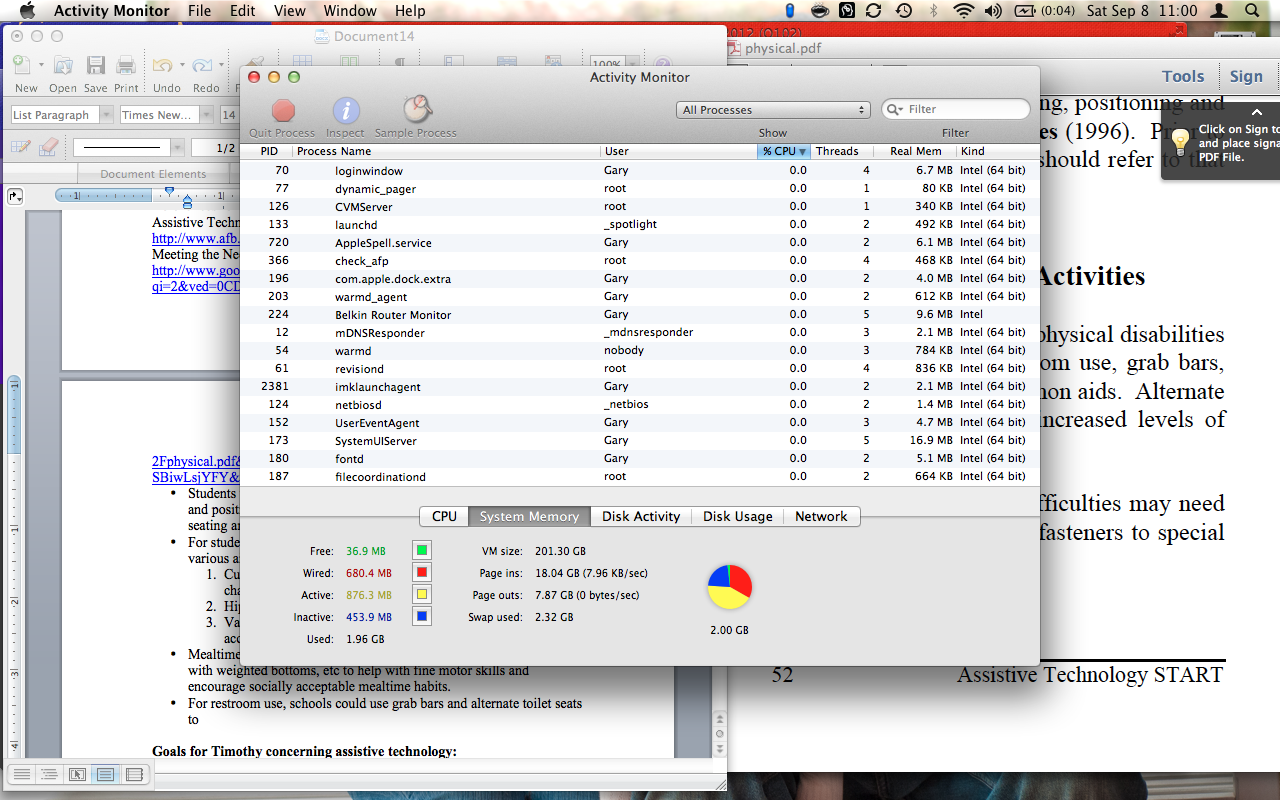The height and width of the screenshot is (800, 1280).
Task: Switch to the Disk Usage tab
Action: tap(738, 516)
